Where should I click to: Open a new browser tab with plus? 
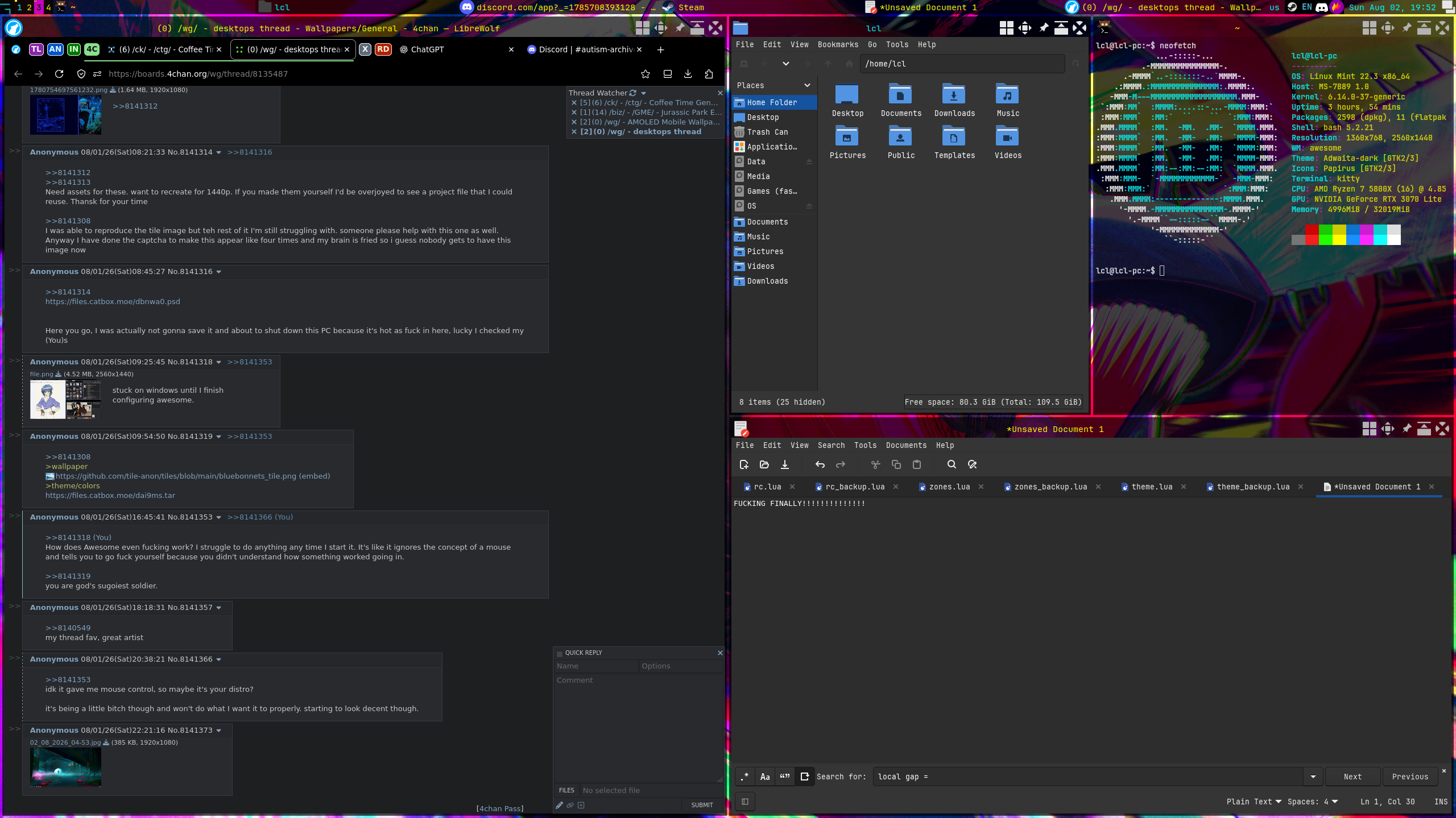pyautogui.click(x=660, y=49)
